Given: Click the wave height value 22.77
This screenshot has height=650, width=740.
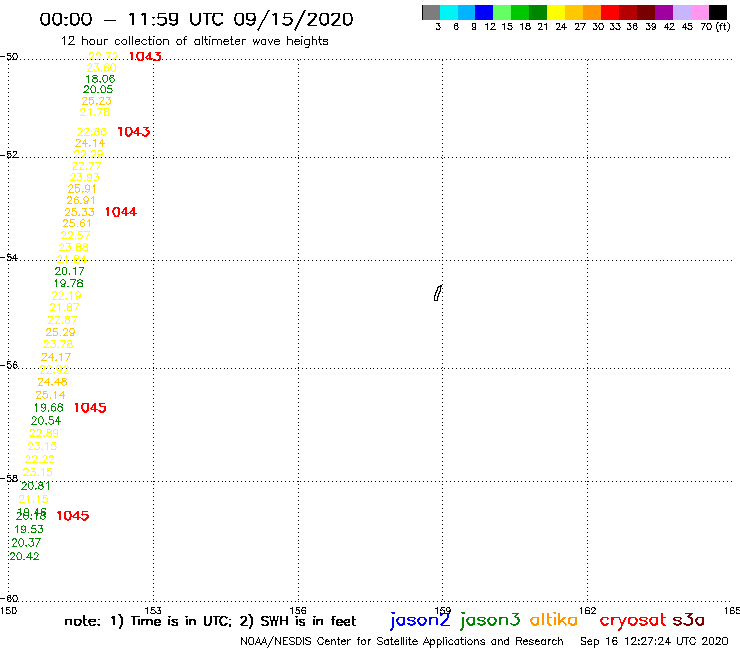Looking at the screenshot, I should click(x=86, y=166).
